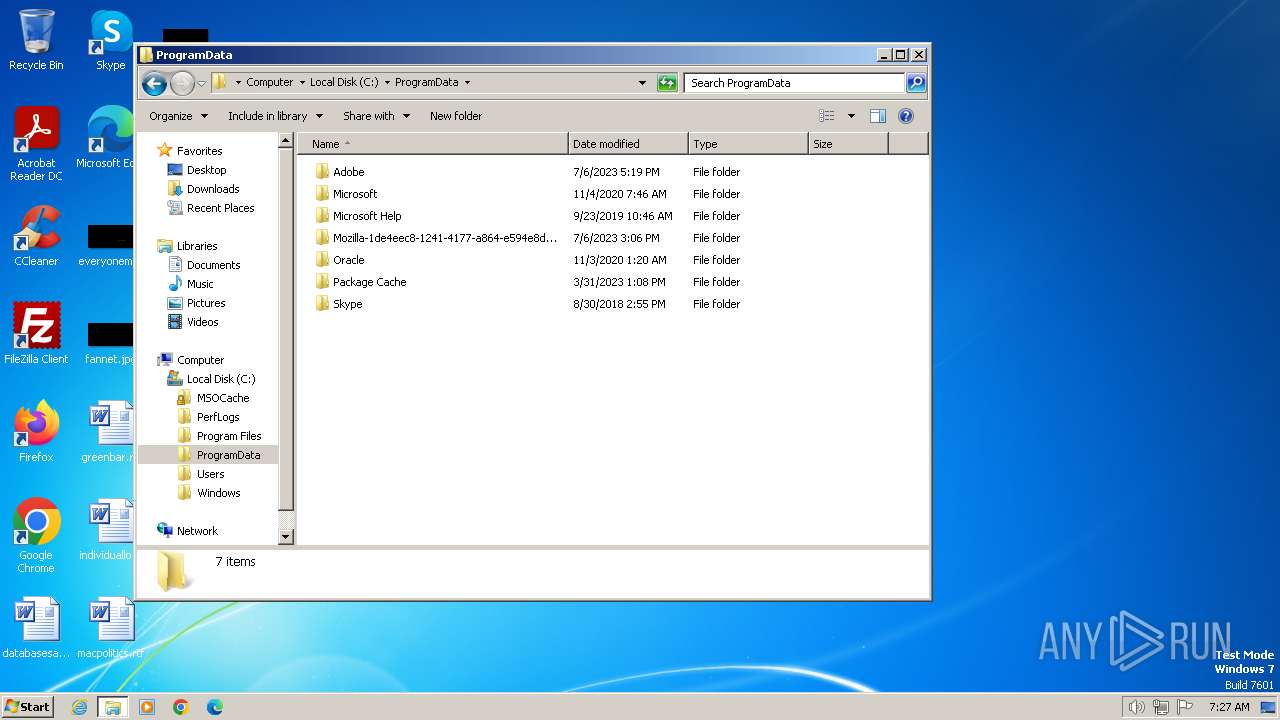This screenshot has width=1280, height=720.
Task: Click Favorites in navigation pane
Action: click(199, 151)
